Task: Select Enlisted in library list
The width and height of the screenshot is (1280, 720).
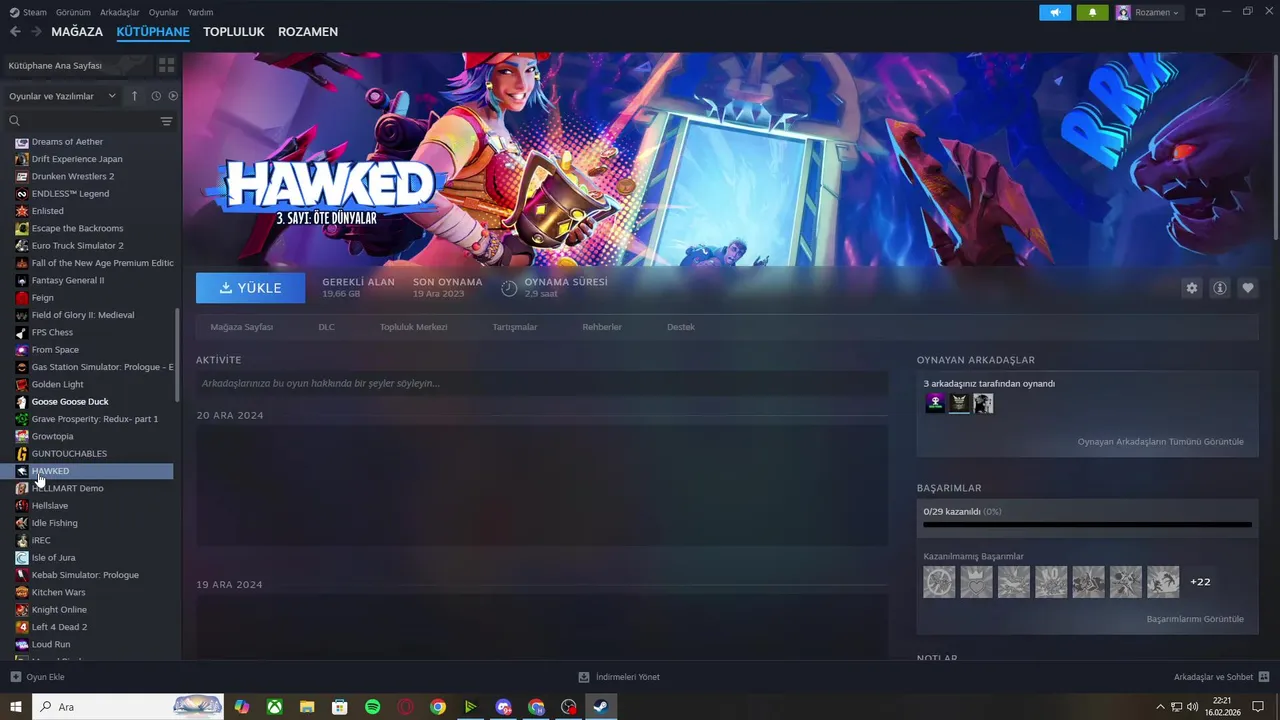Action: 94,211
